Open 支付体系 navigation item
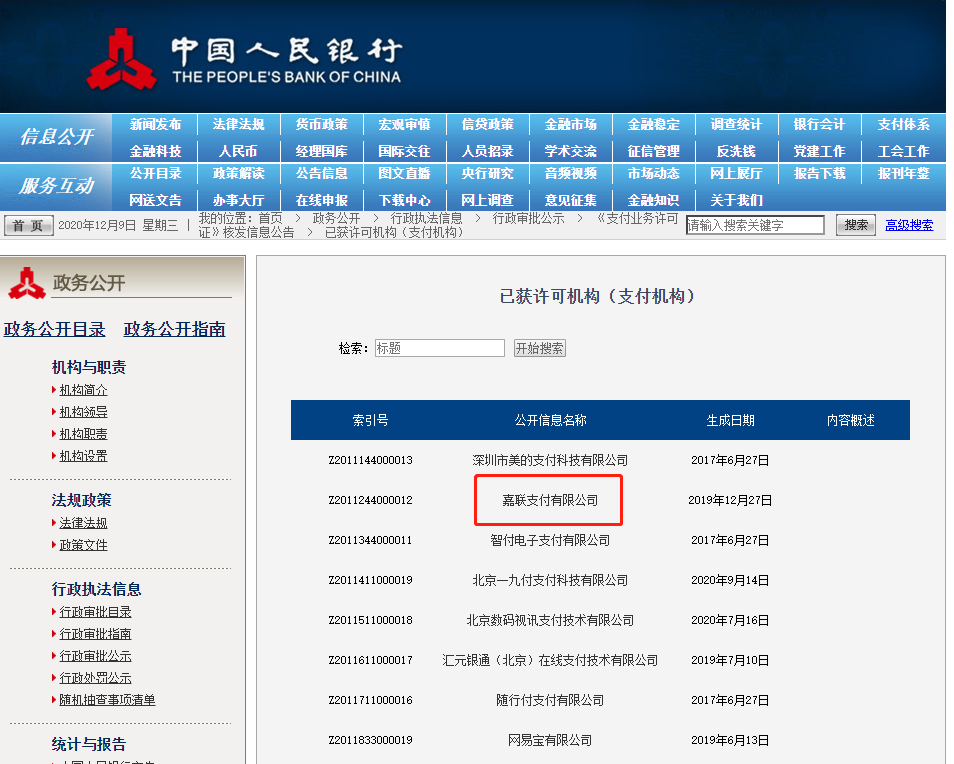This screenshot has height=764, width=954. (x=904, y=125)
